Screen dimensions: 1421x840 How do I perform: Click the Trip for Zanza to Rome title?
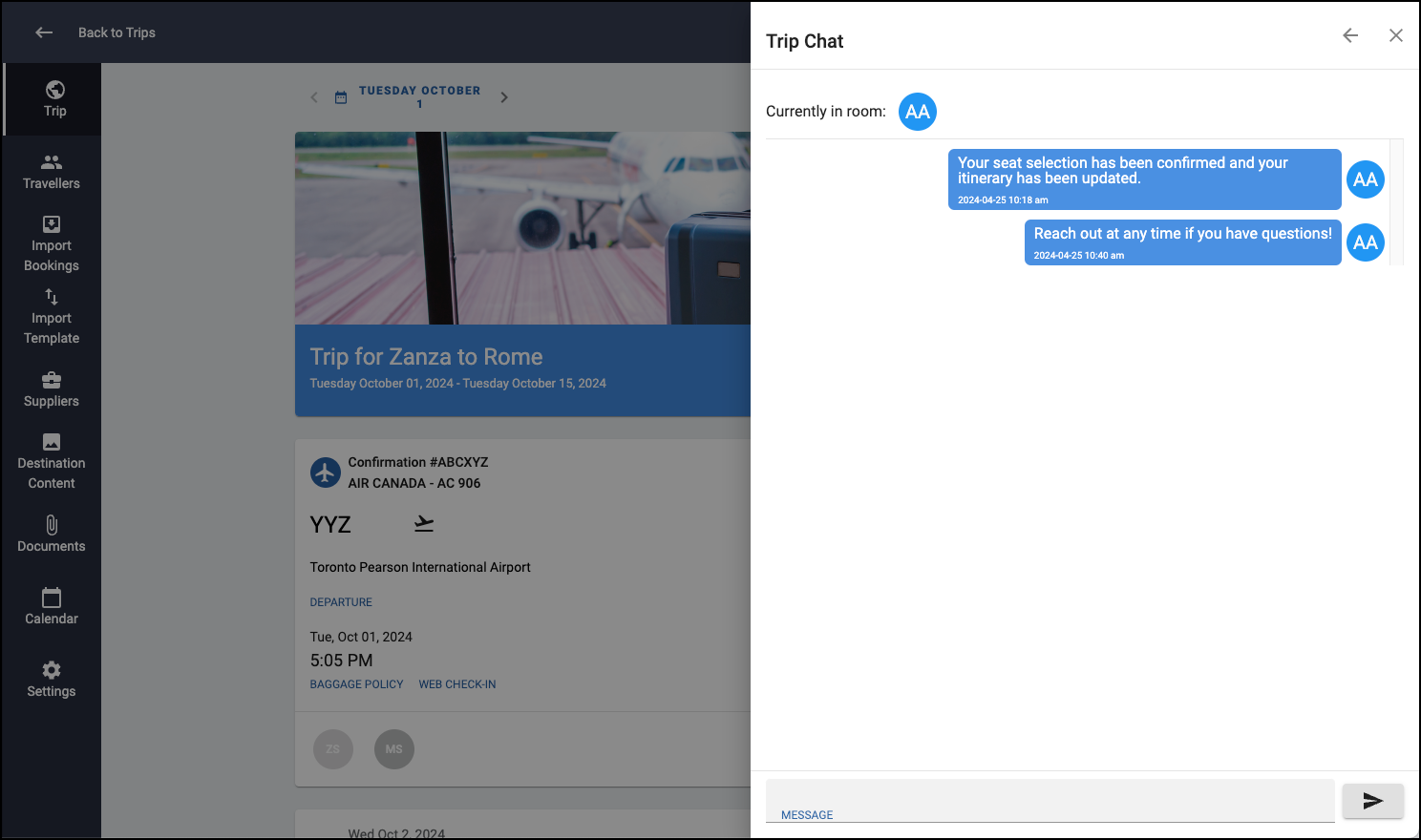[426, 357]
